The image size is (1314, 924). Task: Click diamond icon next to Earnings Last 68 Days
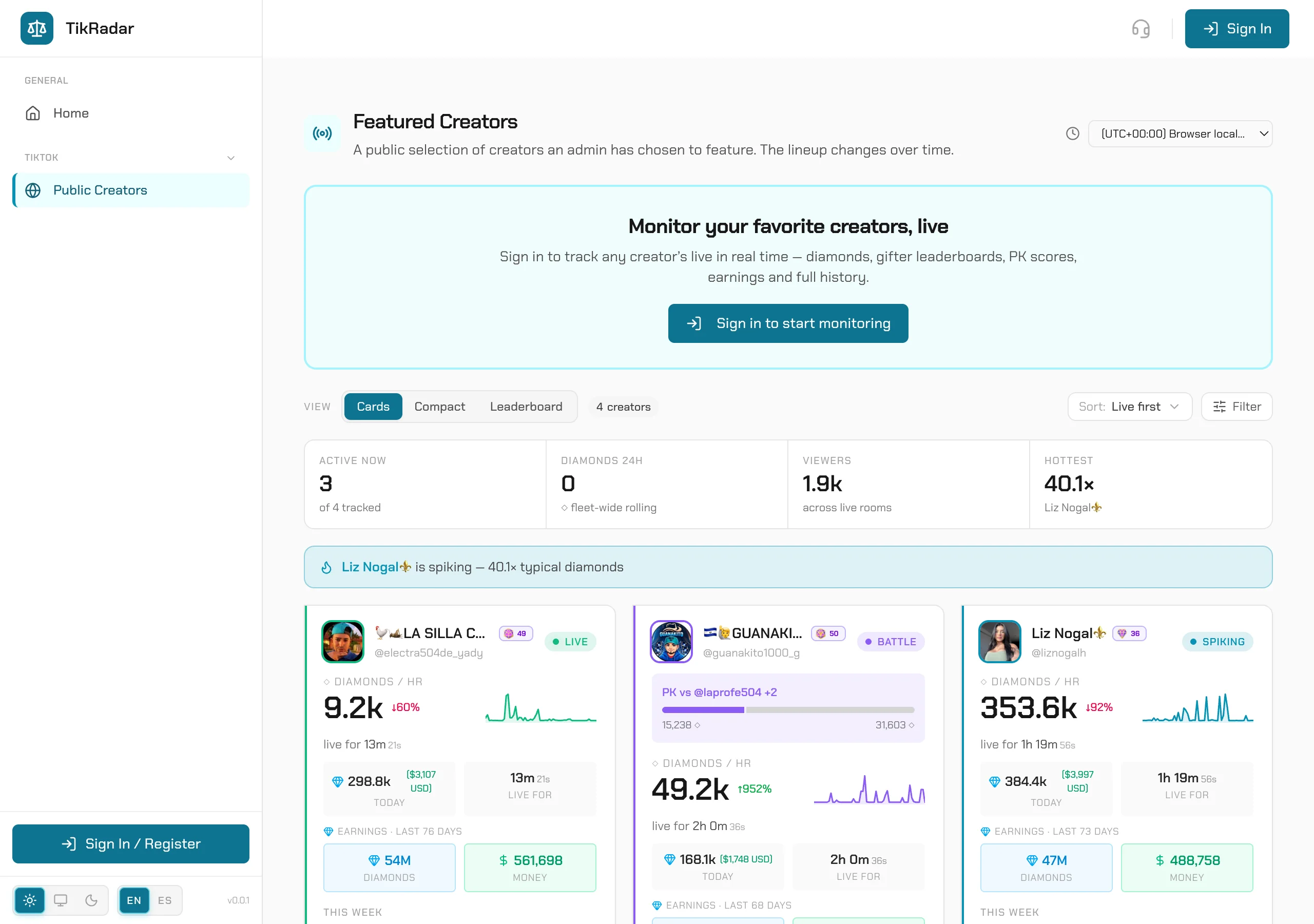click(657, 905)
